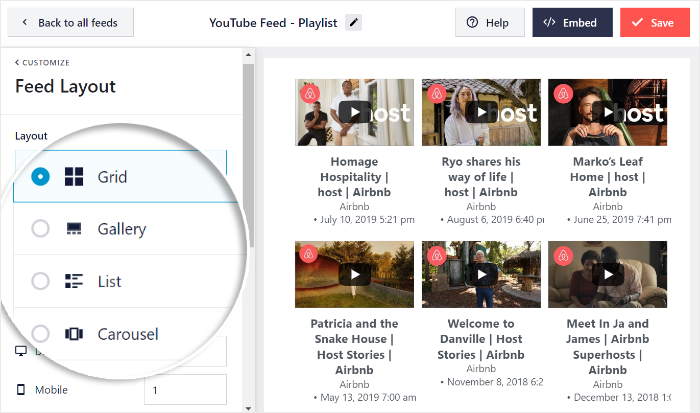The height and width of the screenshot is (413, 700).
Task: Select the List radio button
Action: pos(40,281)
